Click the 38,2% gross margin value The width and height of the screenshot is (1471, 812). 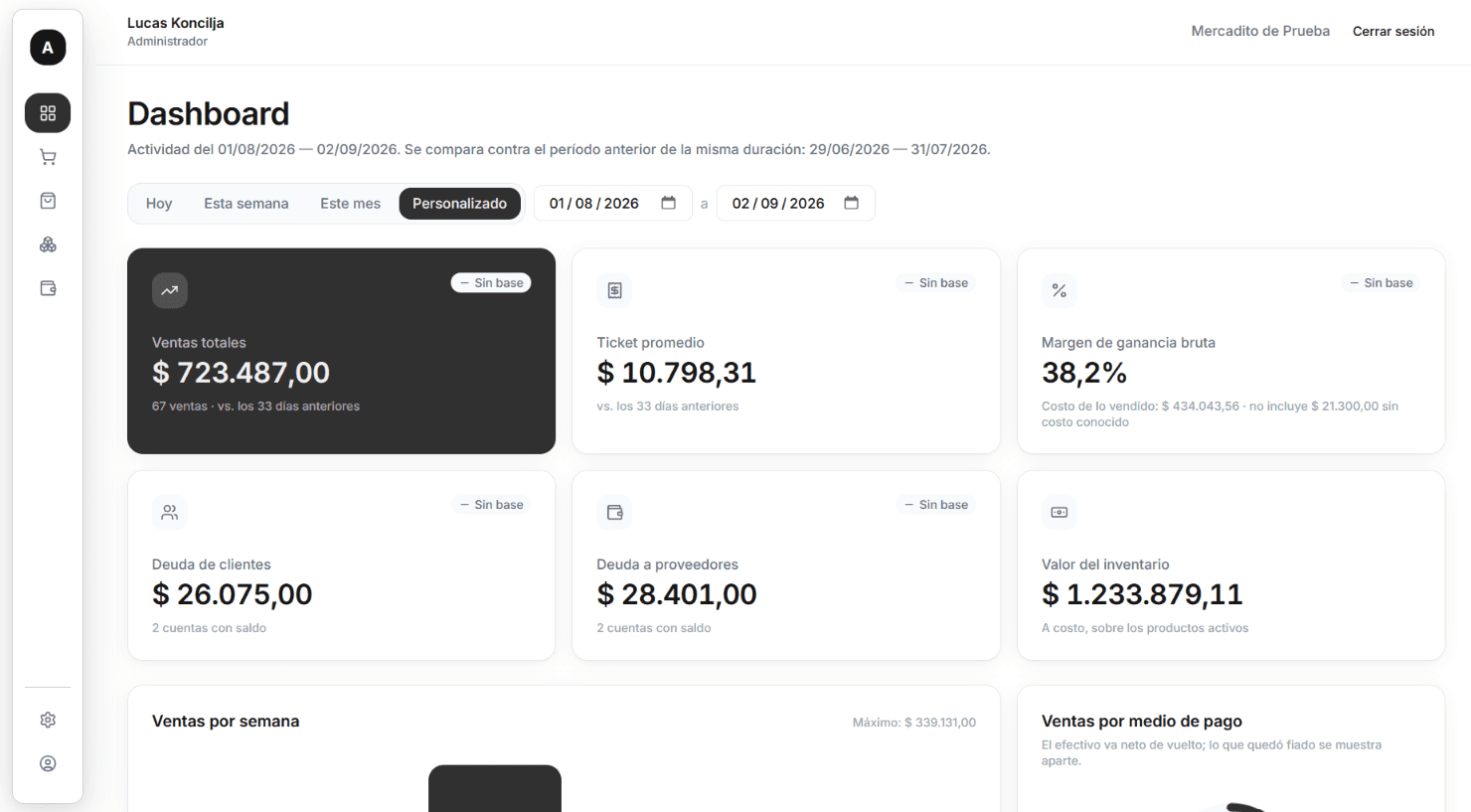(1084, 373)
